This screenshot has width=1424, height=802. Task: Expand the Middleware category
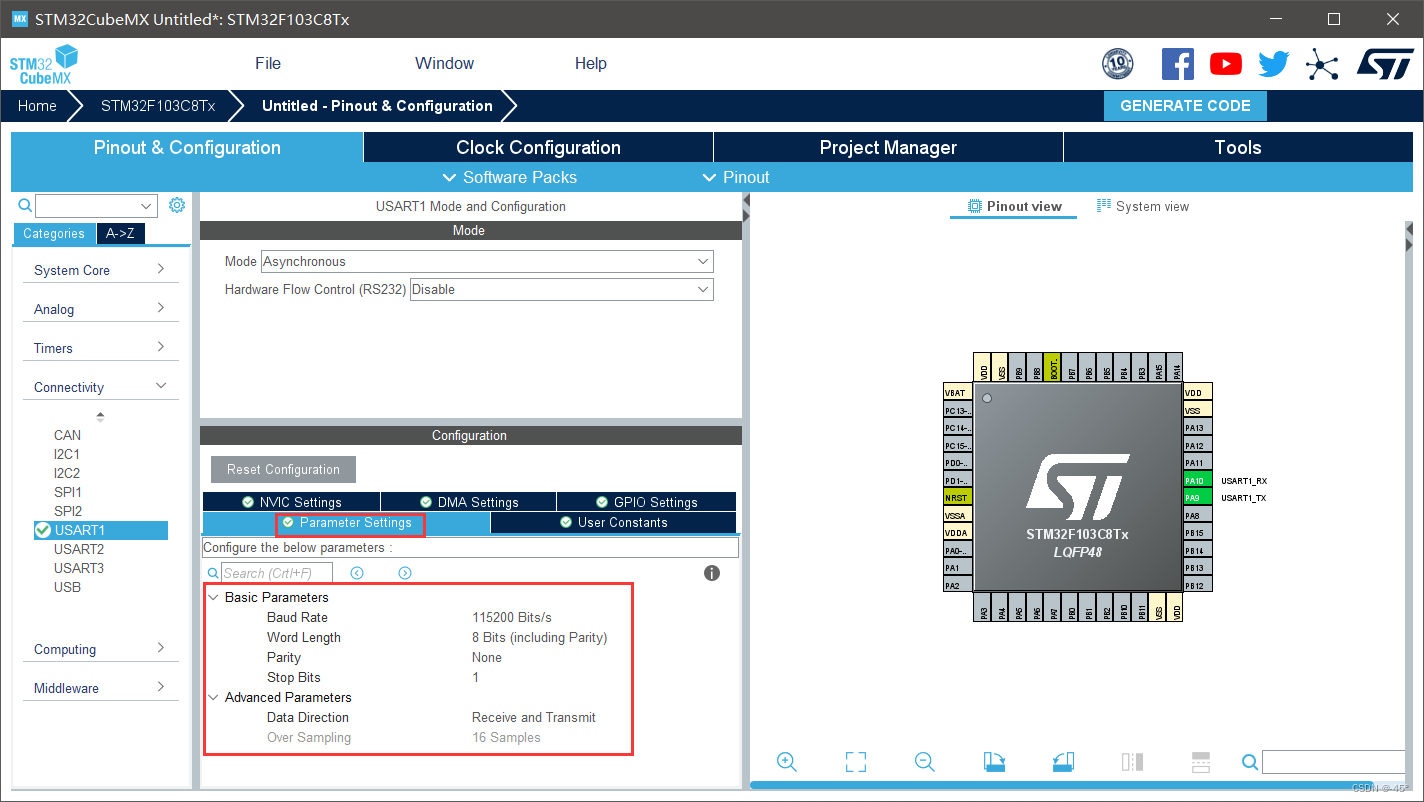point(100,688)
